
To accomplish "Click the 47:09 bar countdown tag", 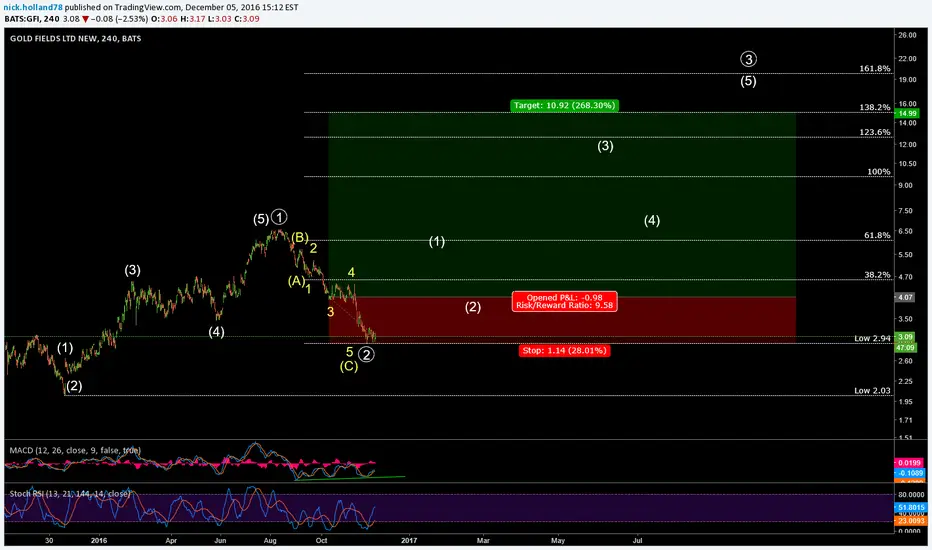I will (x=906, y=347).
